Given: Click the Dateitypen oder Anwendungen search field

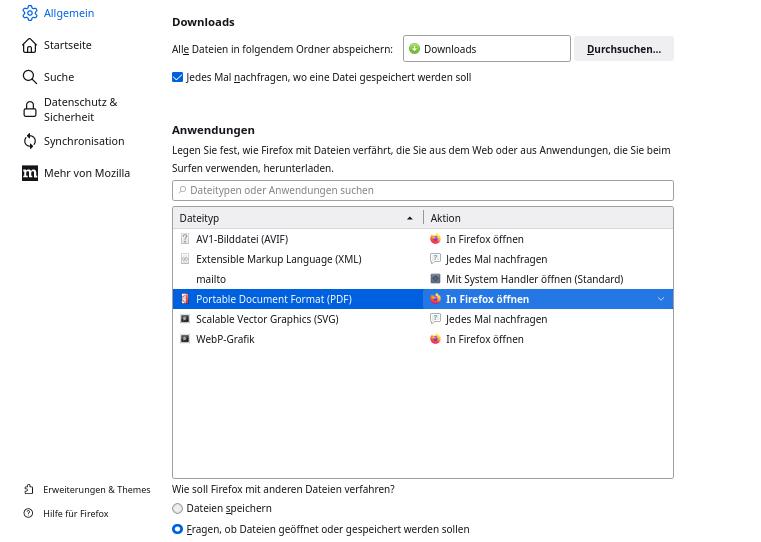Looking at the screenshot, I should [422, 190].
